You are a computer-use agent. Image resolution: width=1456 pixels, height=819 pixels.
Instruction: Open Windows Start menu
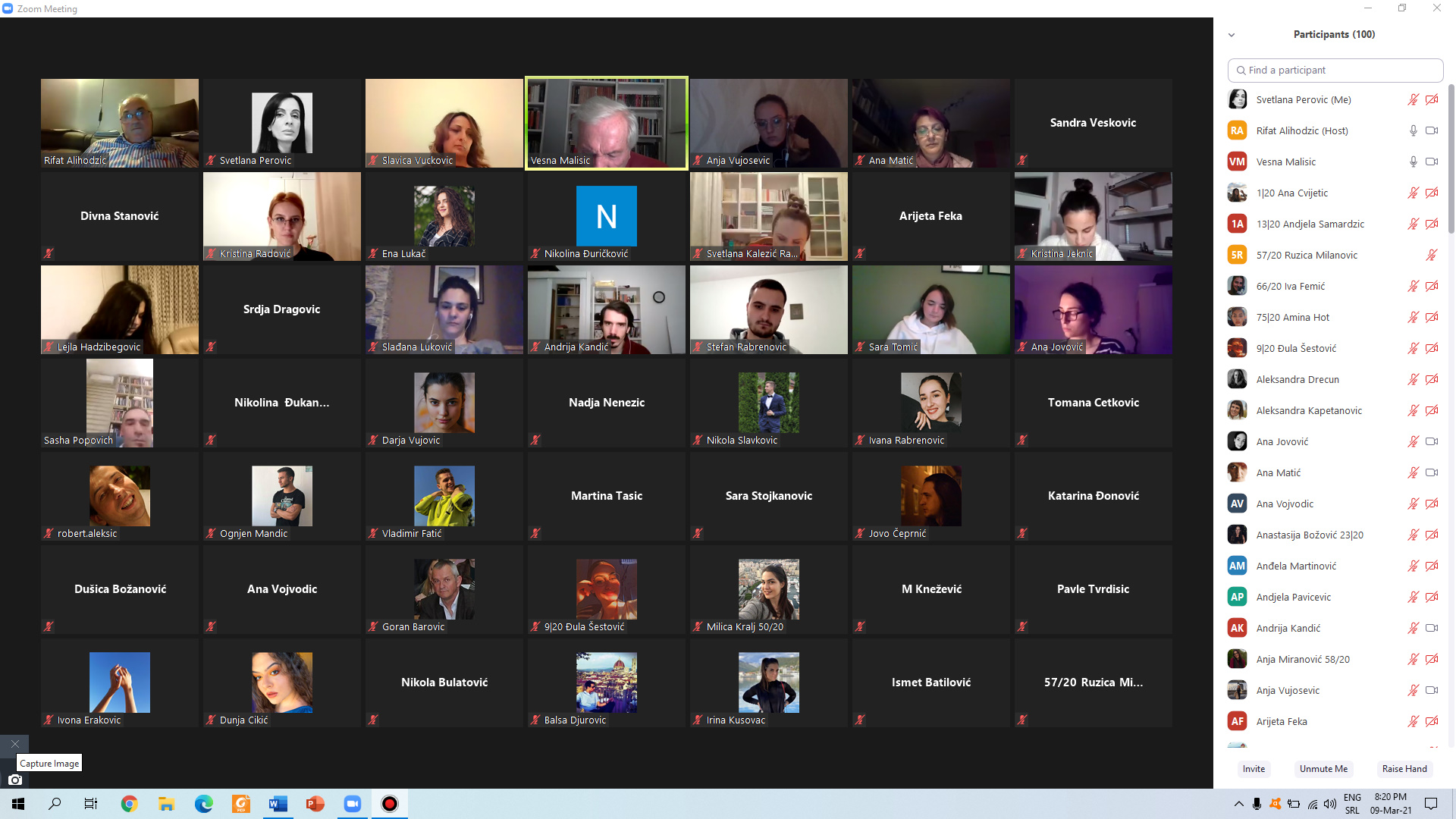click(x=18, y=804)
